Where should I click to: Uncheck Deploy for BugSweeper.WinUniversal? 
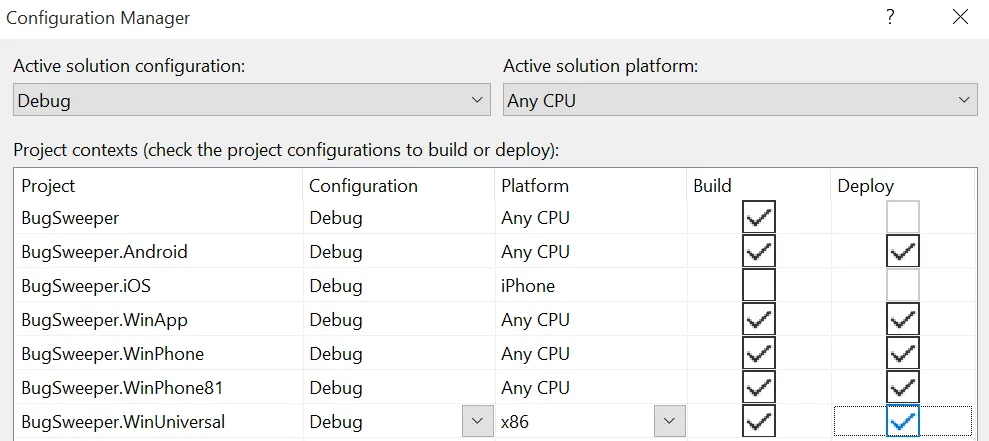point(903,422)
